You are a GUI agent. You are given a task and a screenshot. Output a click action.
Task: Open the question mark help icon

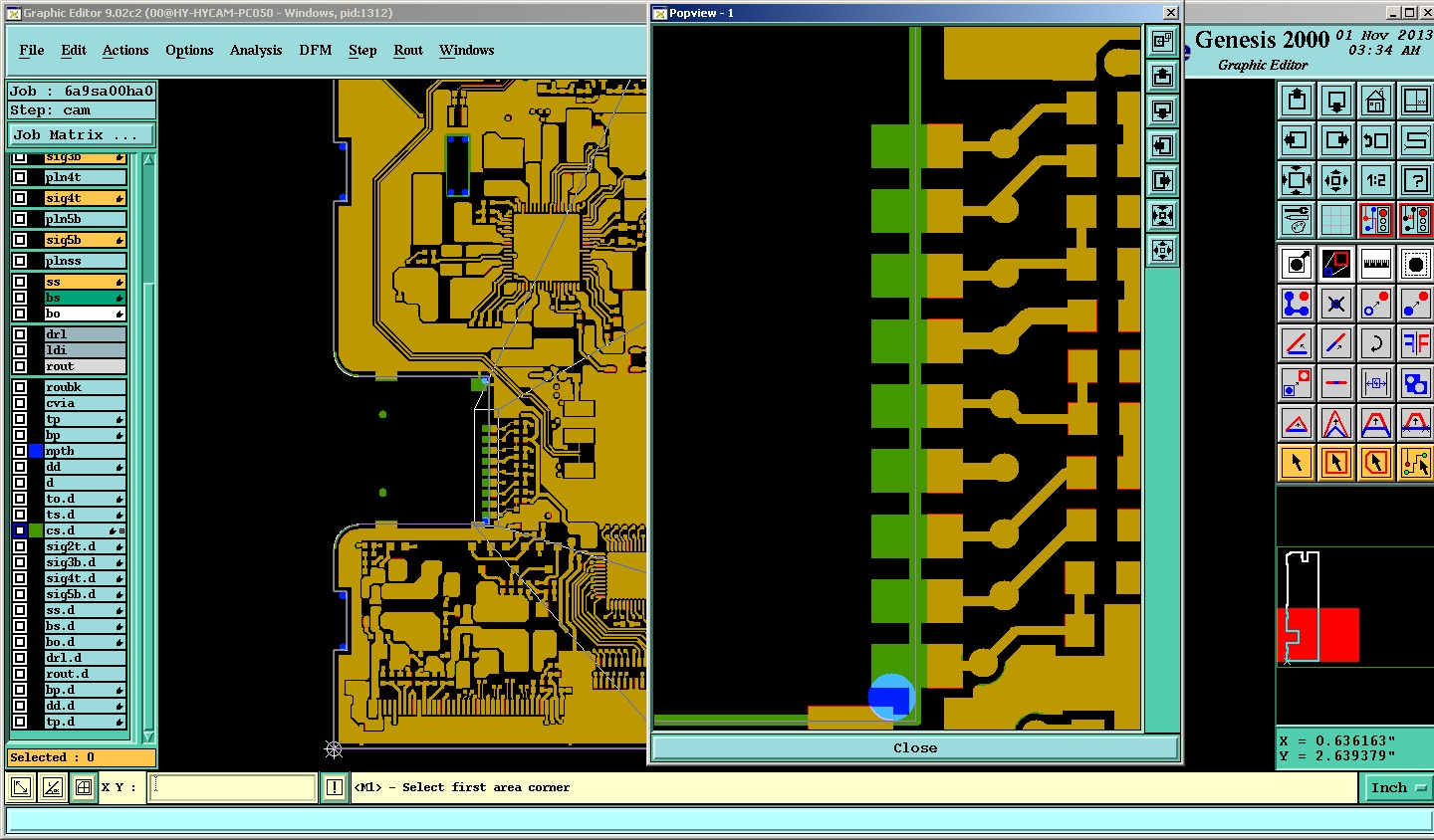tap(1415, 180)
